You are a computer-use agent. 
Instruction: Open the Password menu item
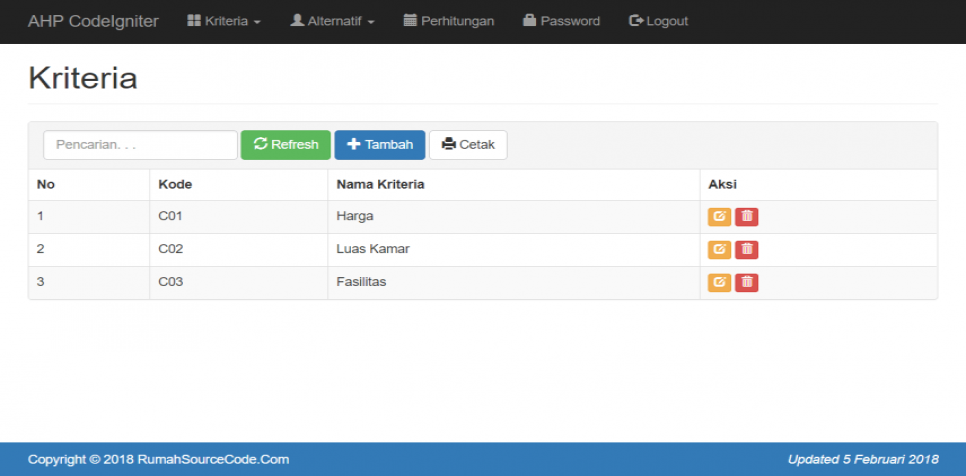tap(561, 21)
